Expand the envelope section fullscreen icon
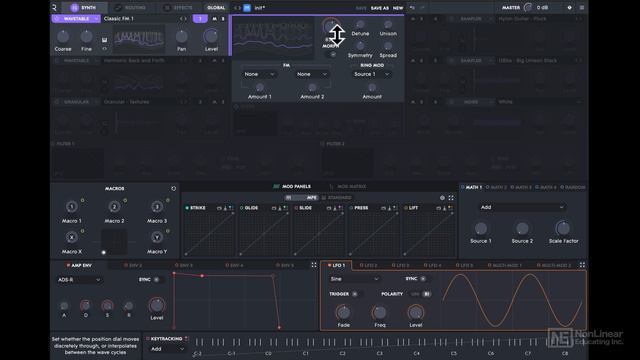640x360 pixels. pyautogui.click(x=314, y=265)
